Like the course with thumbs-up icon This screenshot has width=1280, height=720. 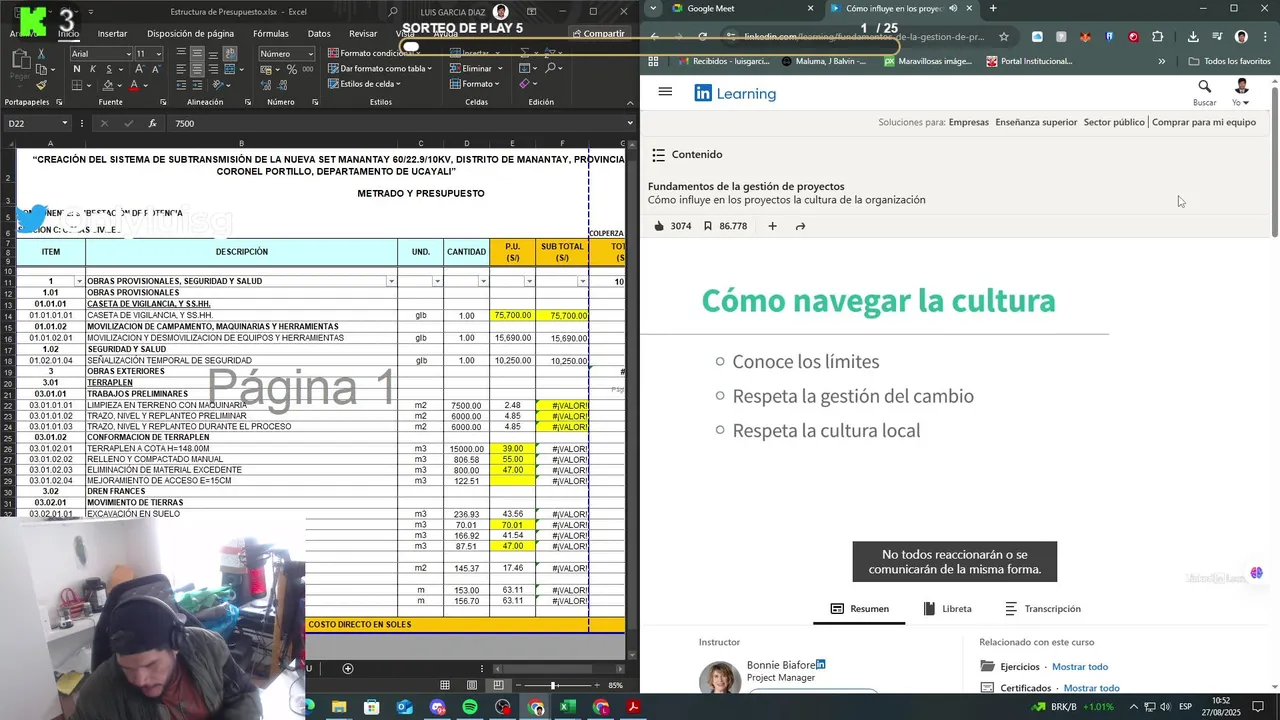pyautogui.click(x=659, y=226)
